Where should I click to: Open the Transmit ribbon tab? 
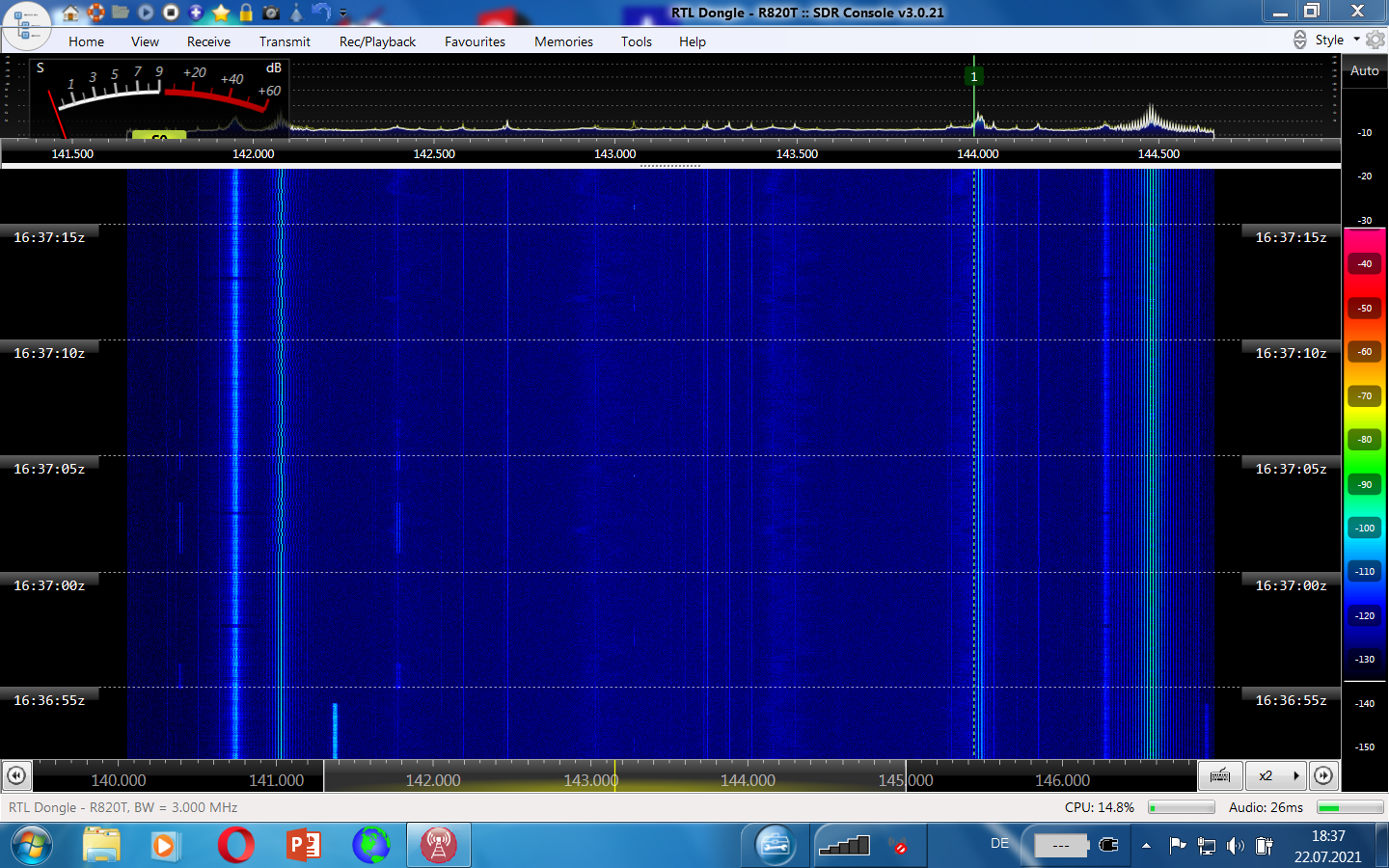[285, 41]
